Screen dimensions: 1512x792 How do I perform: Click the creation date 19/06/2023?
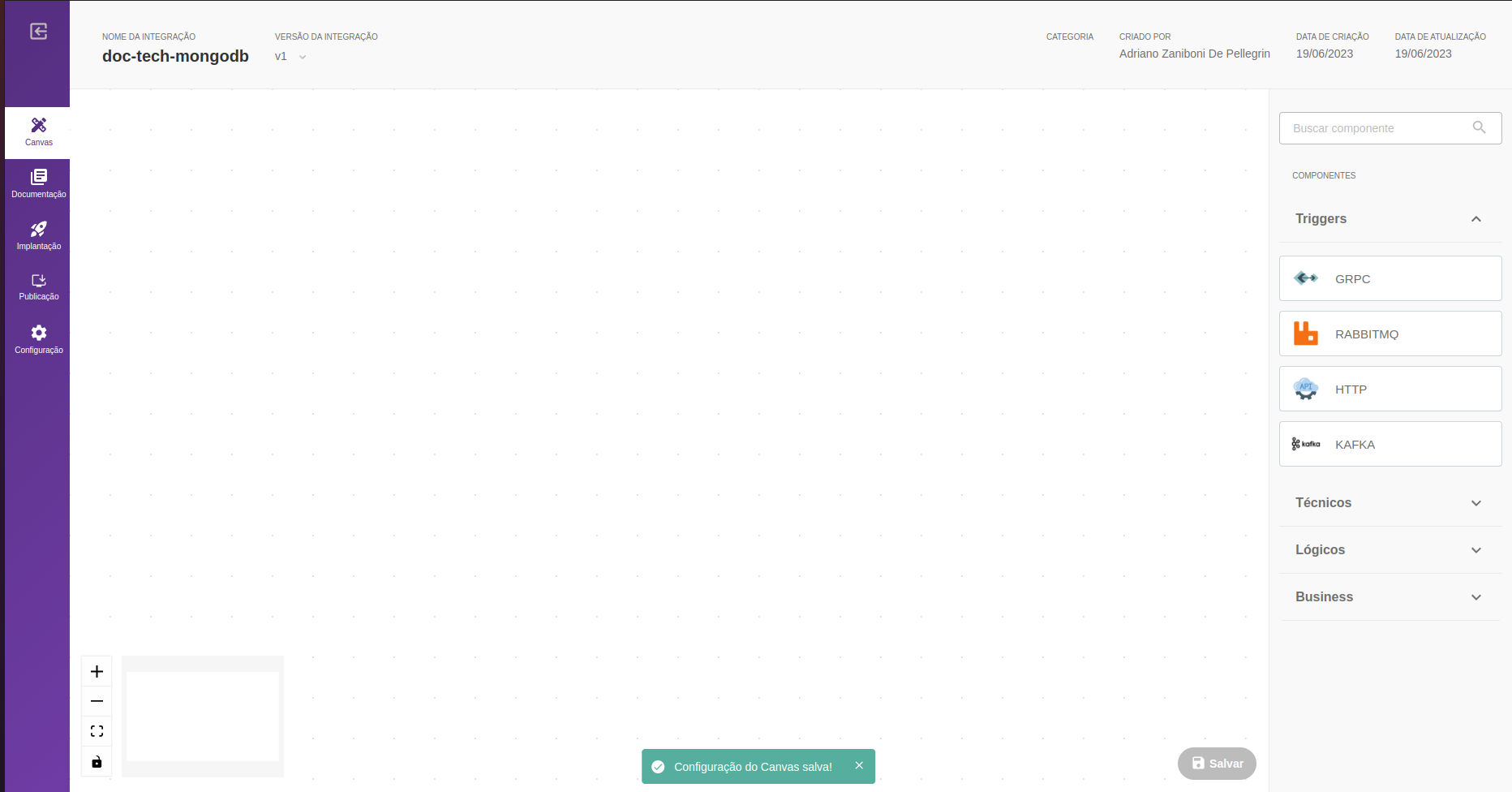click(x=1324, y=54)
